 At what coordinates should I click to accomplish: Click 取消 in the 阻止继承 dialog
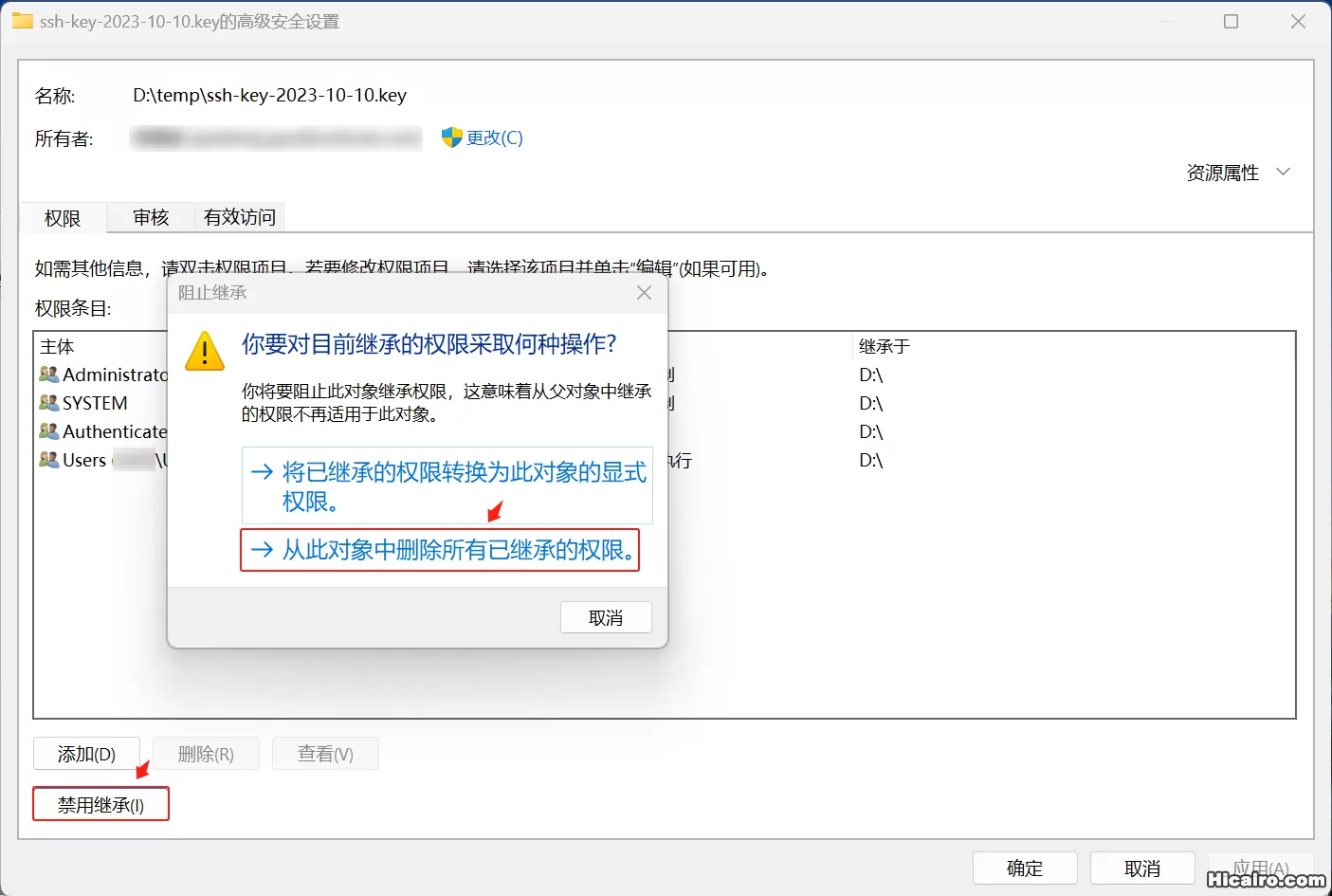tap(606, 617)
